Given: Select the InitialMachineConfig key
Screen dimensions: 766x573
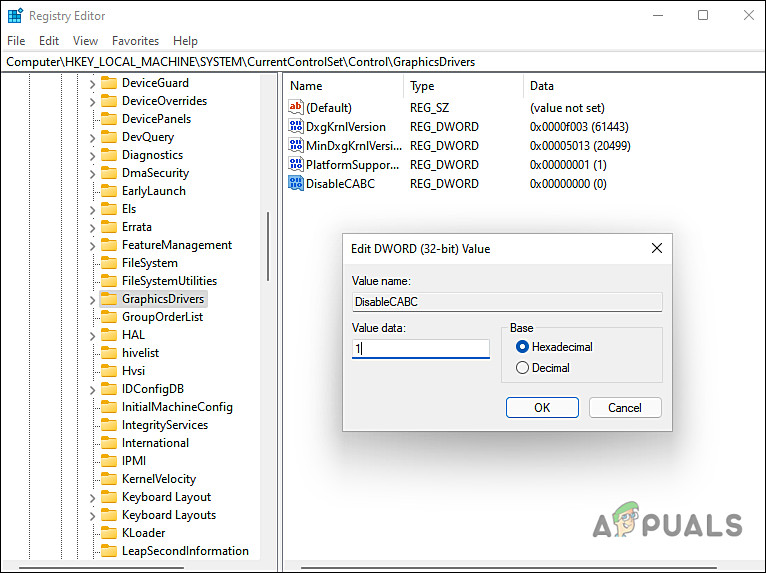Looking at the screenshot, I should 177,407.
